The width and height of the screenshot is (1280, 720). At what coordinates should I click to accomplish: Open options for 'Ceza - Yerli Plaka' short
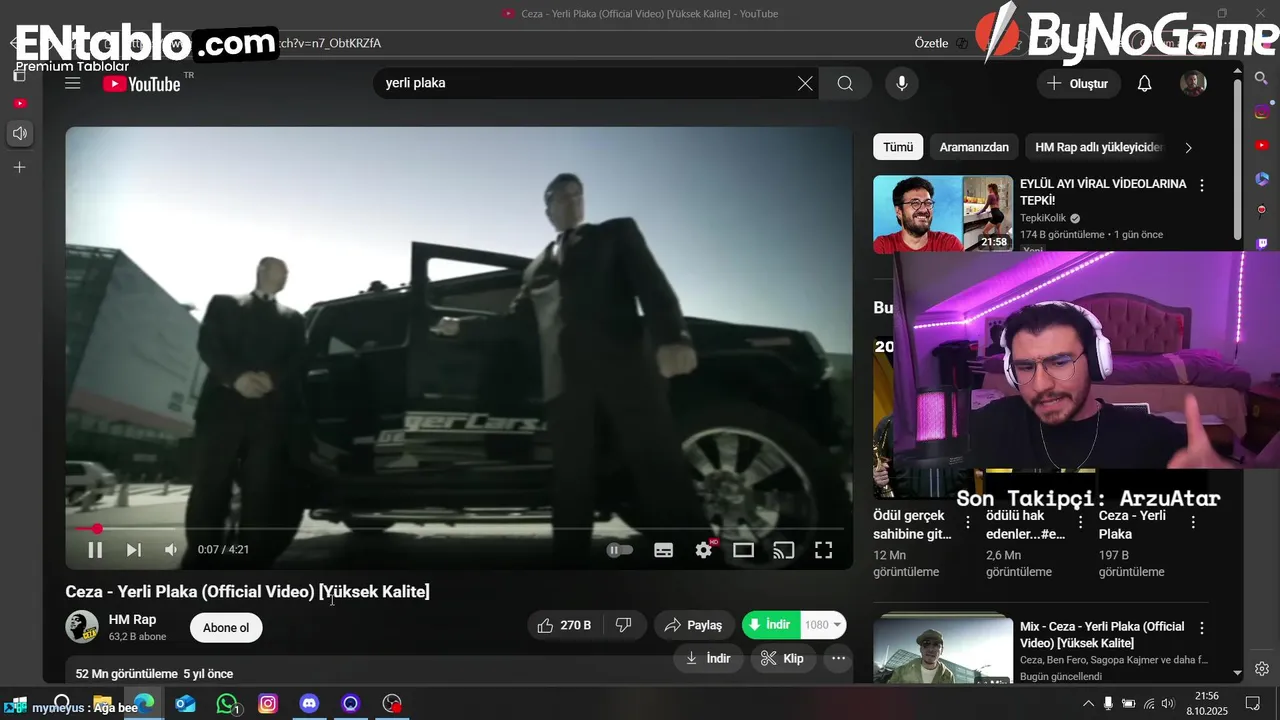pyautogui.click(x=1193, y=522)
